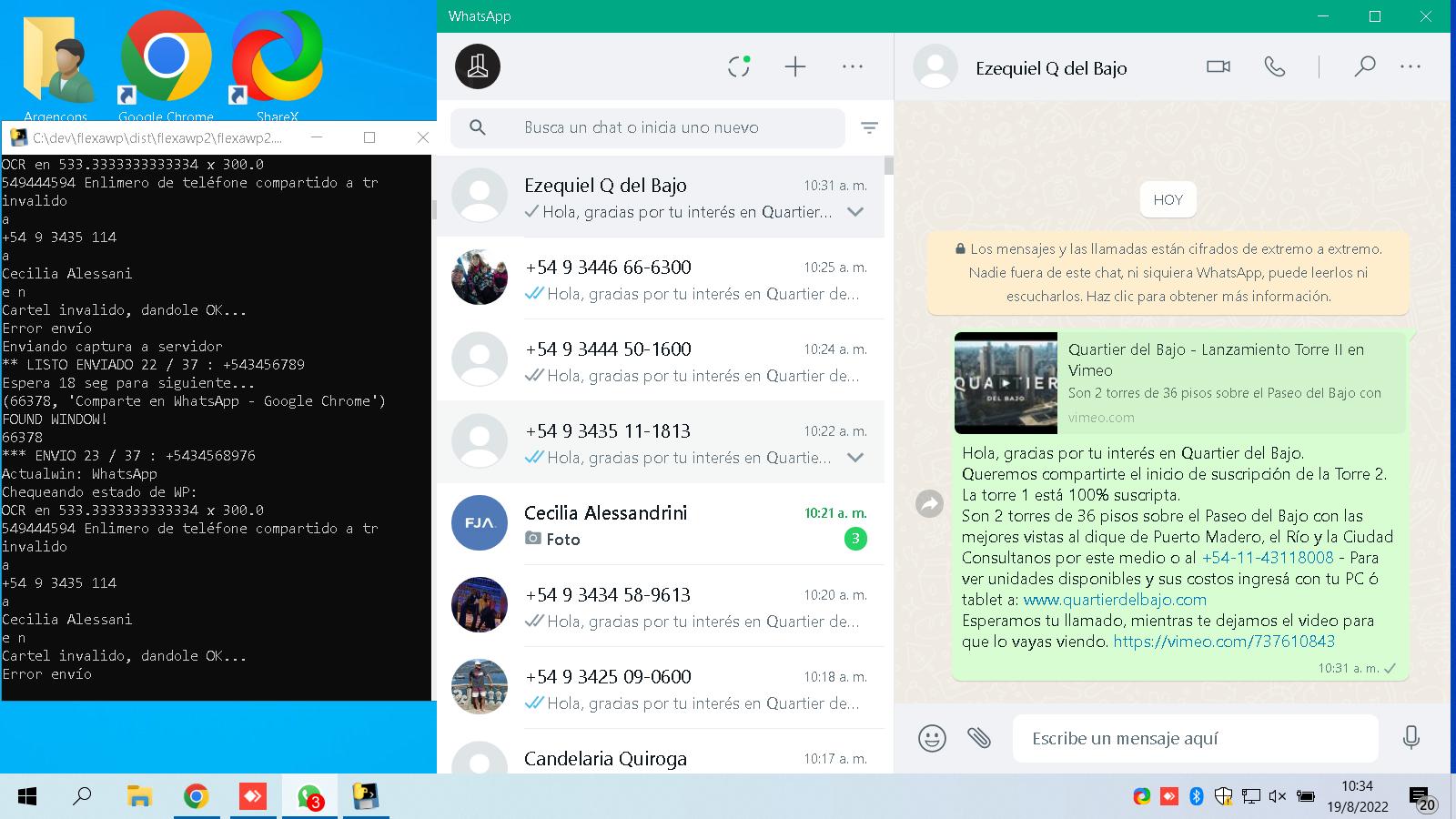Open Quartier del Bajo Vimeo link title

tap(1216, 360)
